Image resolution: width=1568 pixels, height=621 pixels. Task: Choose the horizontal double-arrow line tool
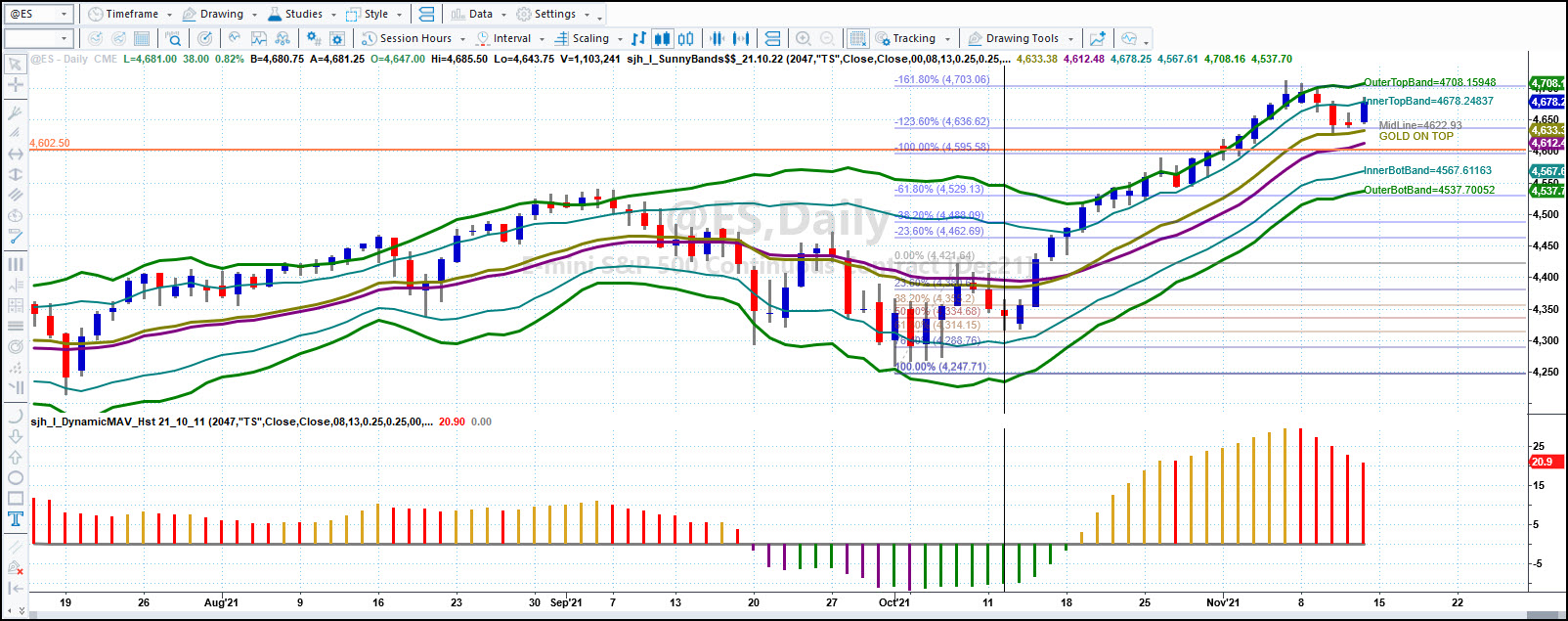click(x=16, y=154)
